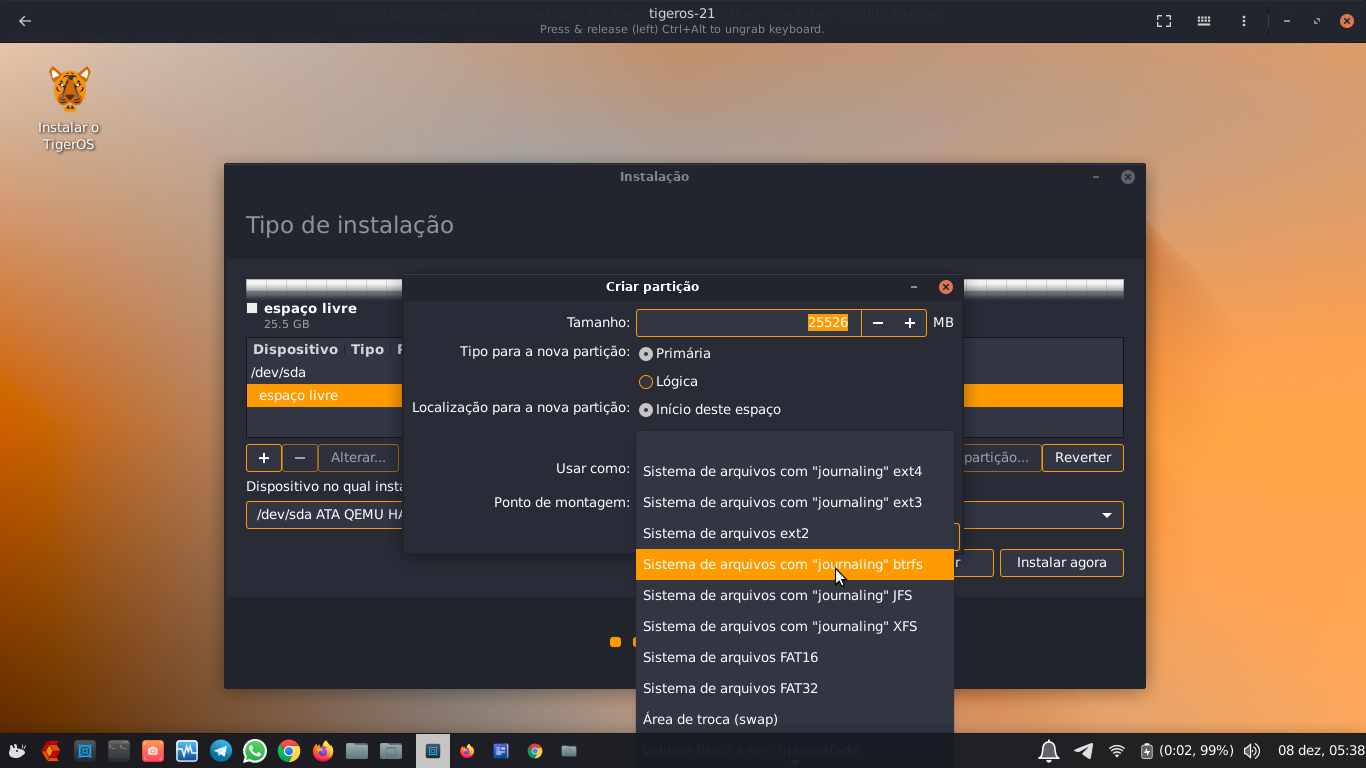The image size is (1366, 768).
Task: Select Início deste espaço location
Action: 710,410
